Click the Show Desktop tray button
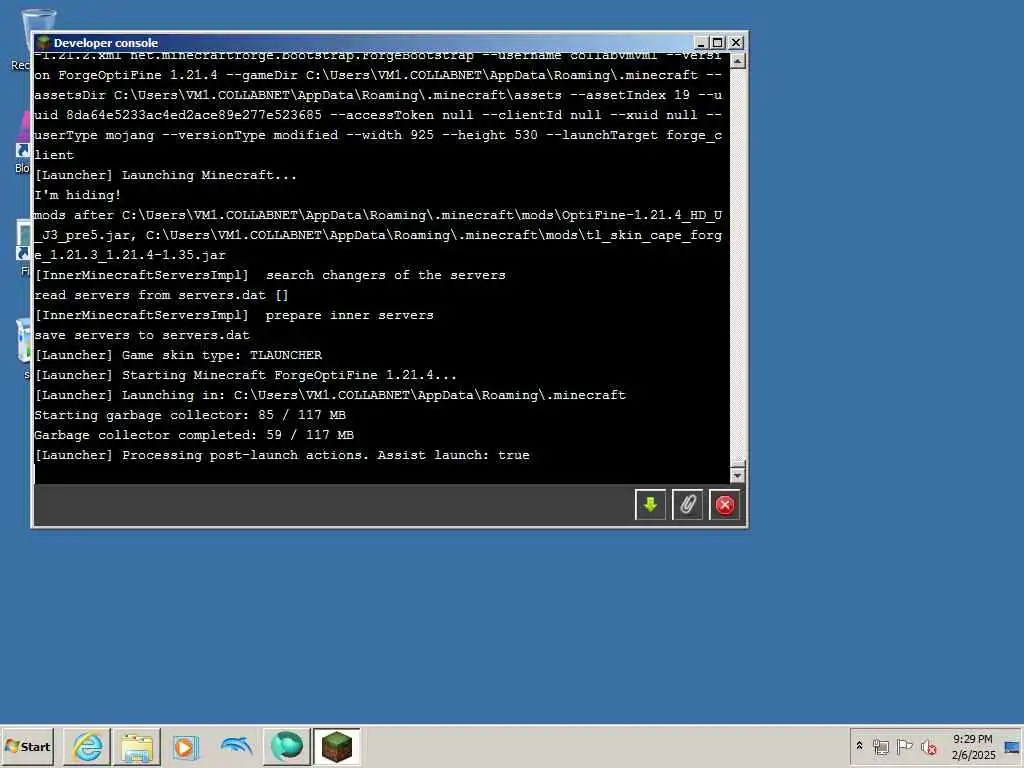This screenshot has height=768, width=1024. pos(1013,746)
